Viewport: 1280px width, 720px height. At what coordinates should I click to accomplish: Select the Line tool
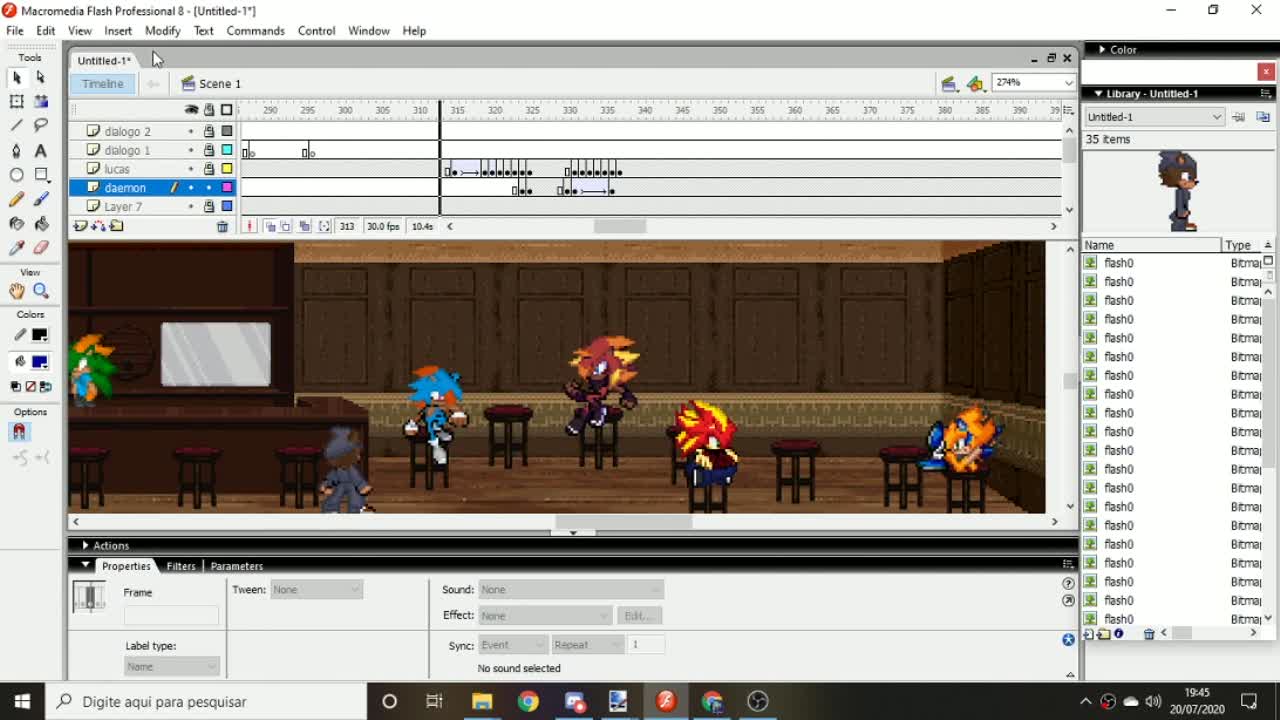[16, 126]
